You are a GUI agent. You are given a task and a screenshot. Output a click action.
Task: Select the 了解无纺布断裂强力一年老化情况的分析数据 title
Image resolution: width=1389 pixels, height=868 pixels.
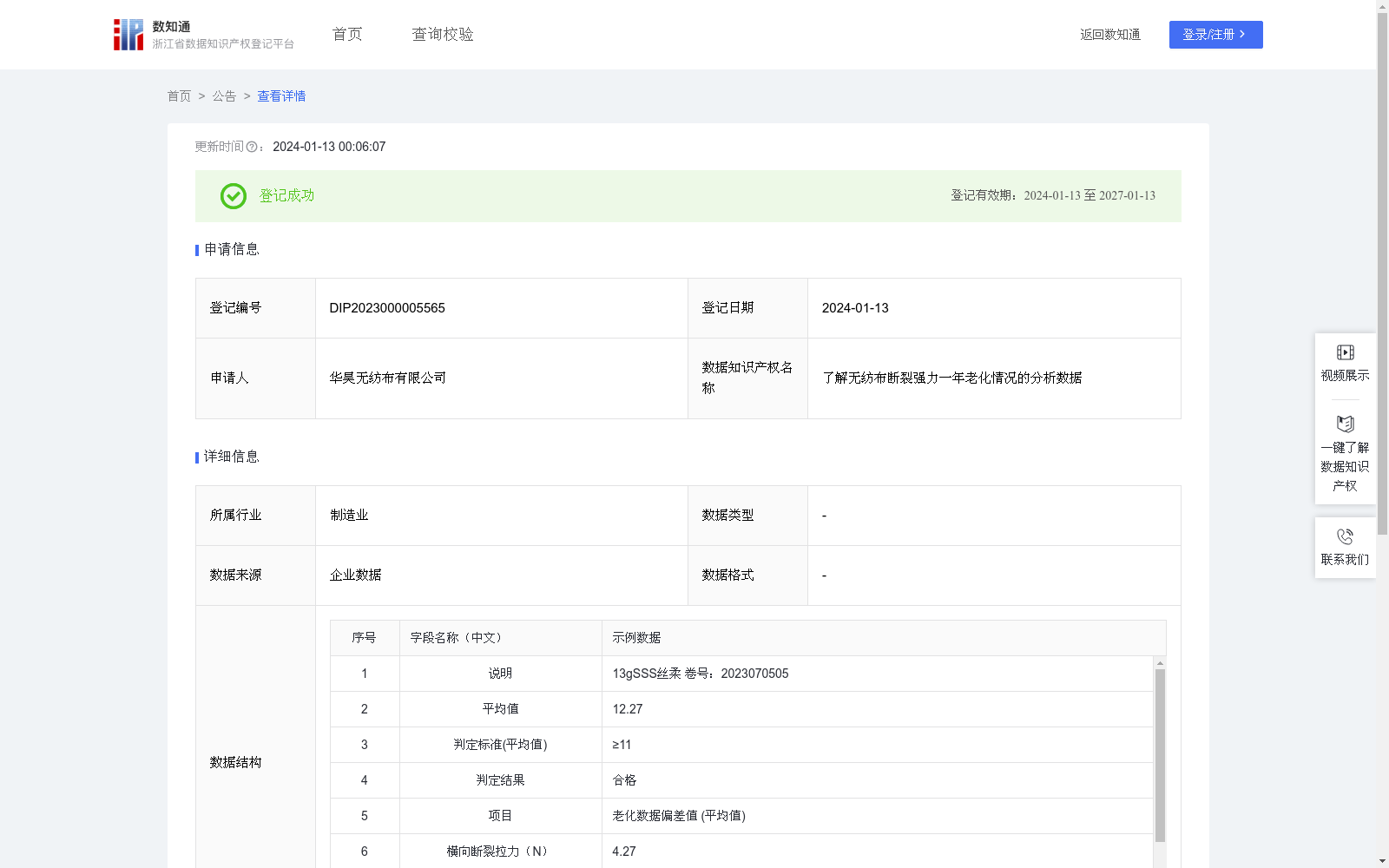coord(951,378)
